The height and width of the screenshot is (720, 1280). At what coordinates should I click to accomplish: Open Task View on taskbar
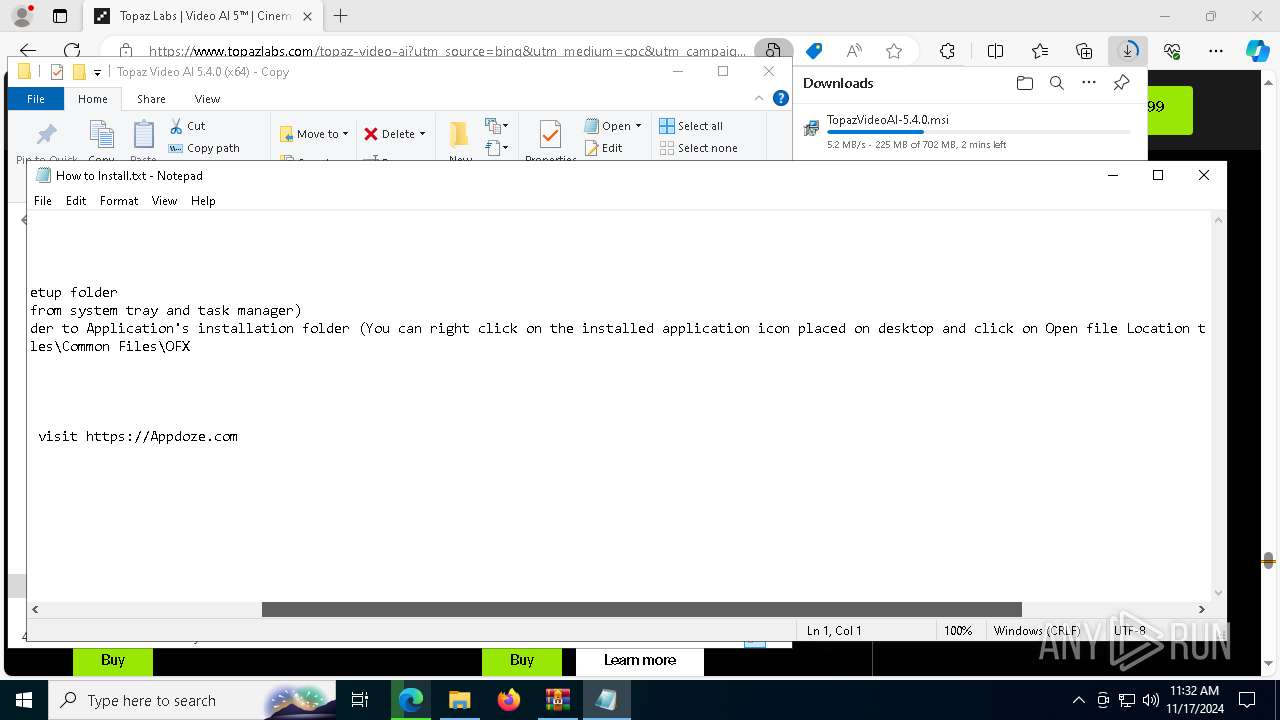(360, 700)
